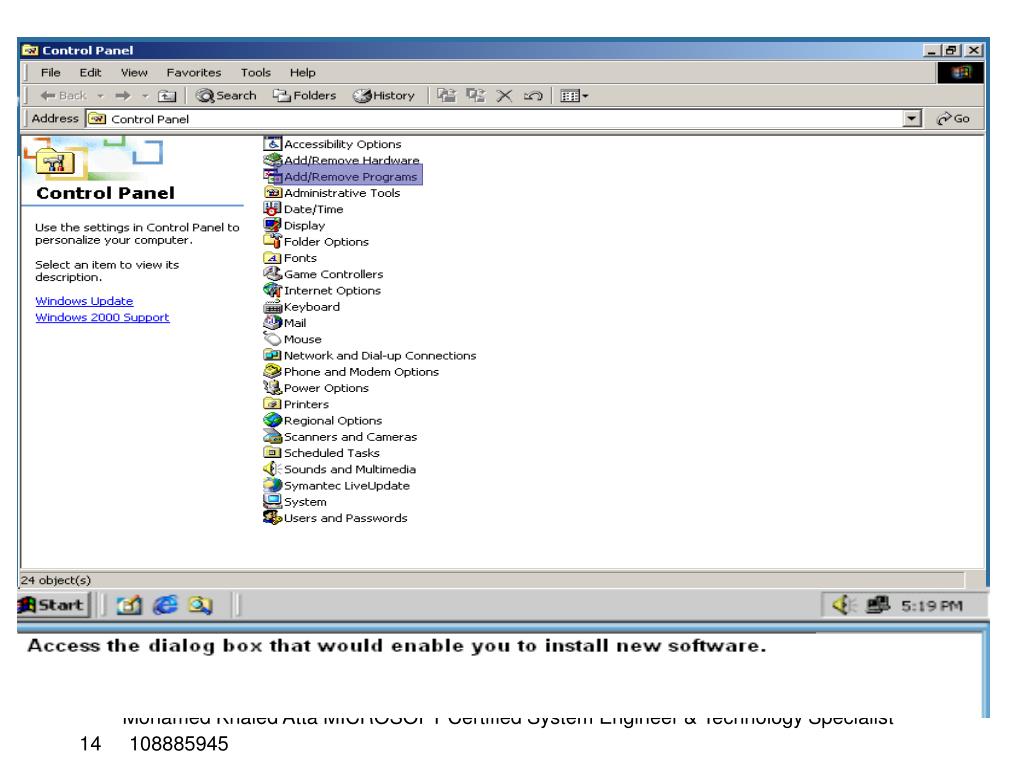Expand the Address bar dropdown
Screen dimensions: 1024x768
click(912, 118)
